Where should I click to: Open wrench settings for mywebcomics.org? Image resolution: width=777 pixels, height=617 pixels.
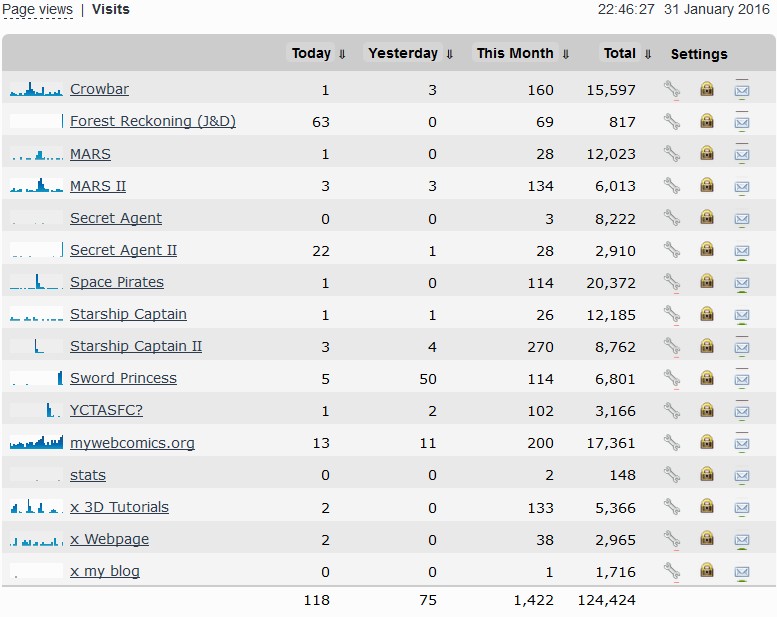coord(672,442)
